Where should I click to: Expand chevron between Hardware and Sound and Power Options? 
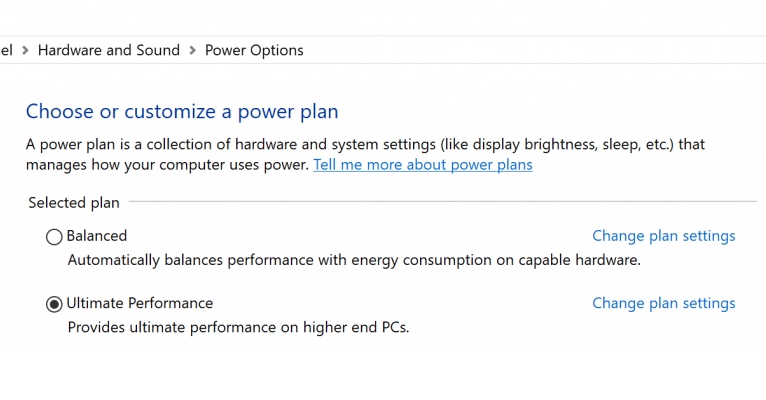[193, 50]
